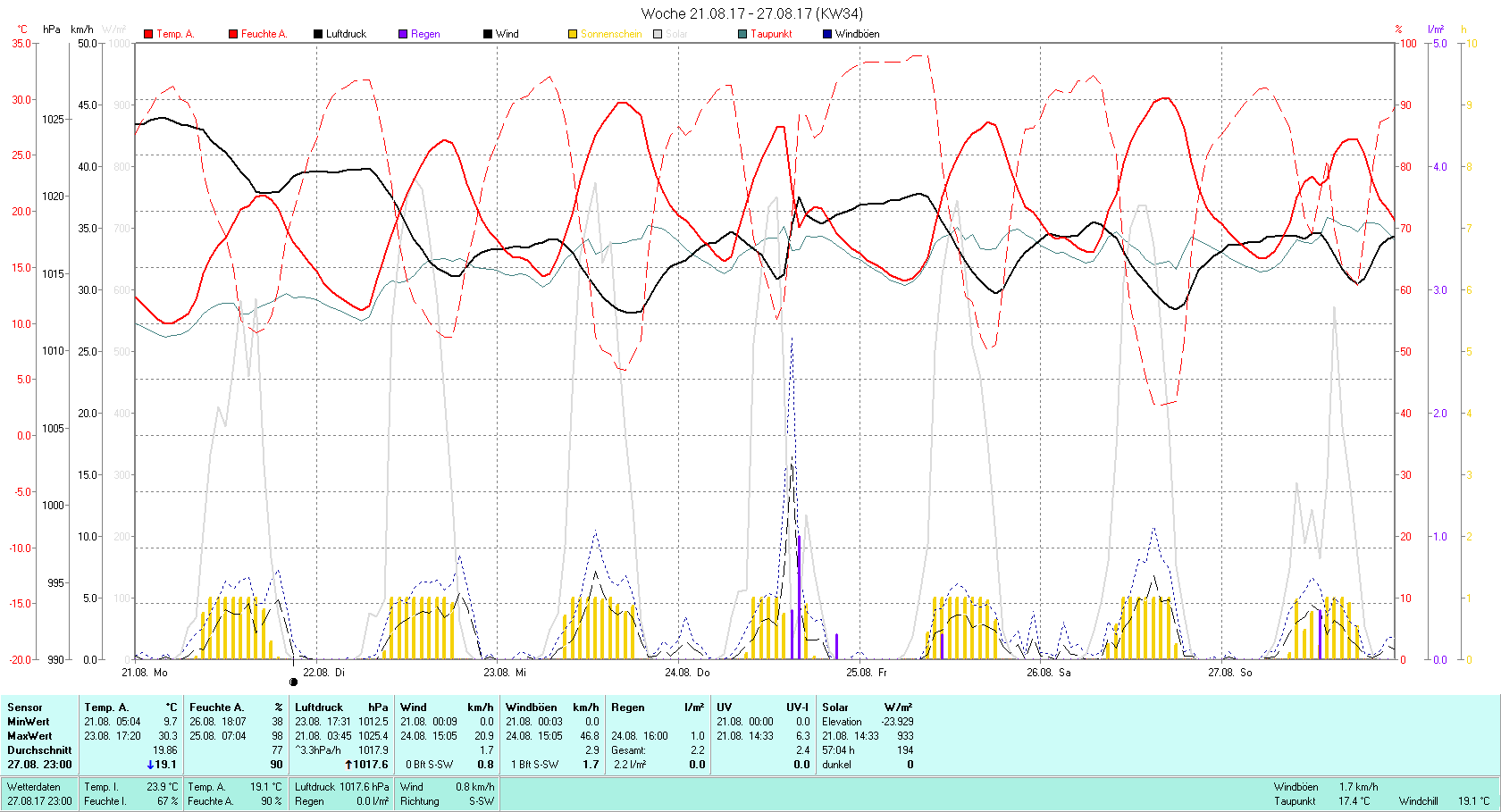Click the 'Luftdruck' legend label
1501x812 pixels.
tap(346, 34)
